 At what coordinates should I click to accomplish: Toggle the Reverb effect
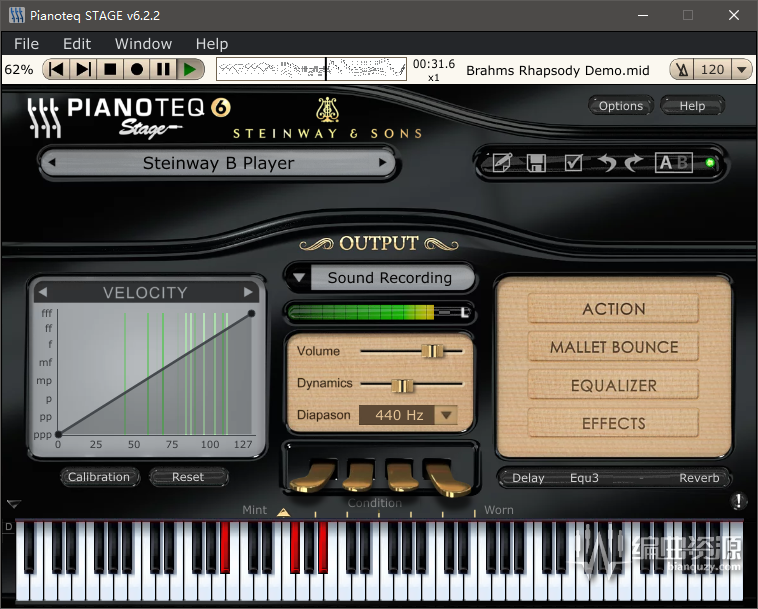[699, 478]
